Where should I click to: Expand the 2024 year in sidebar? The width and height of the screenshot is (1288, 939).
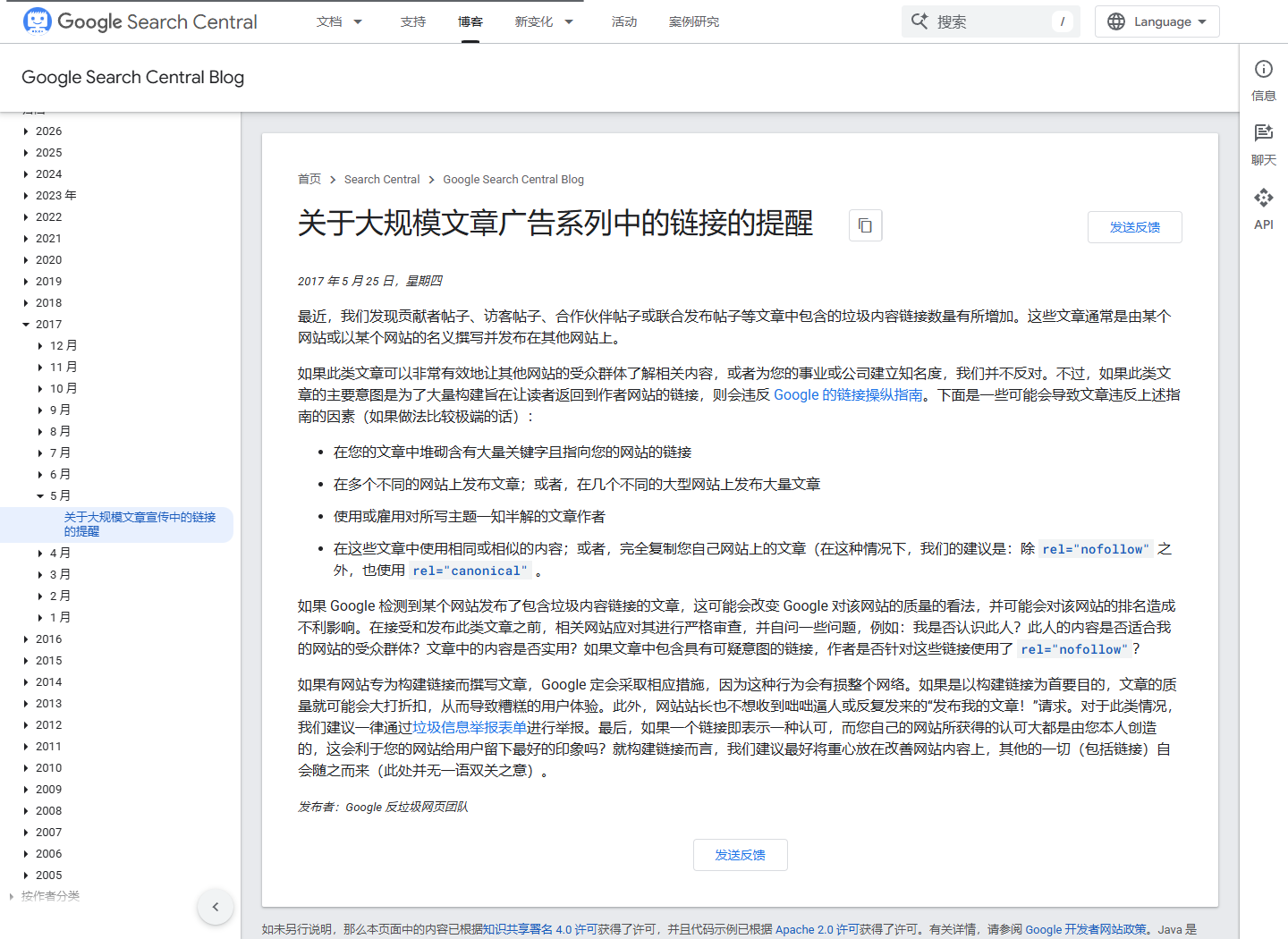(x=26, y=174)
